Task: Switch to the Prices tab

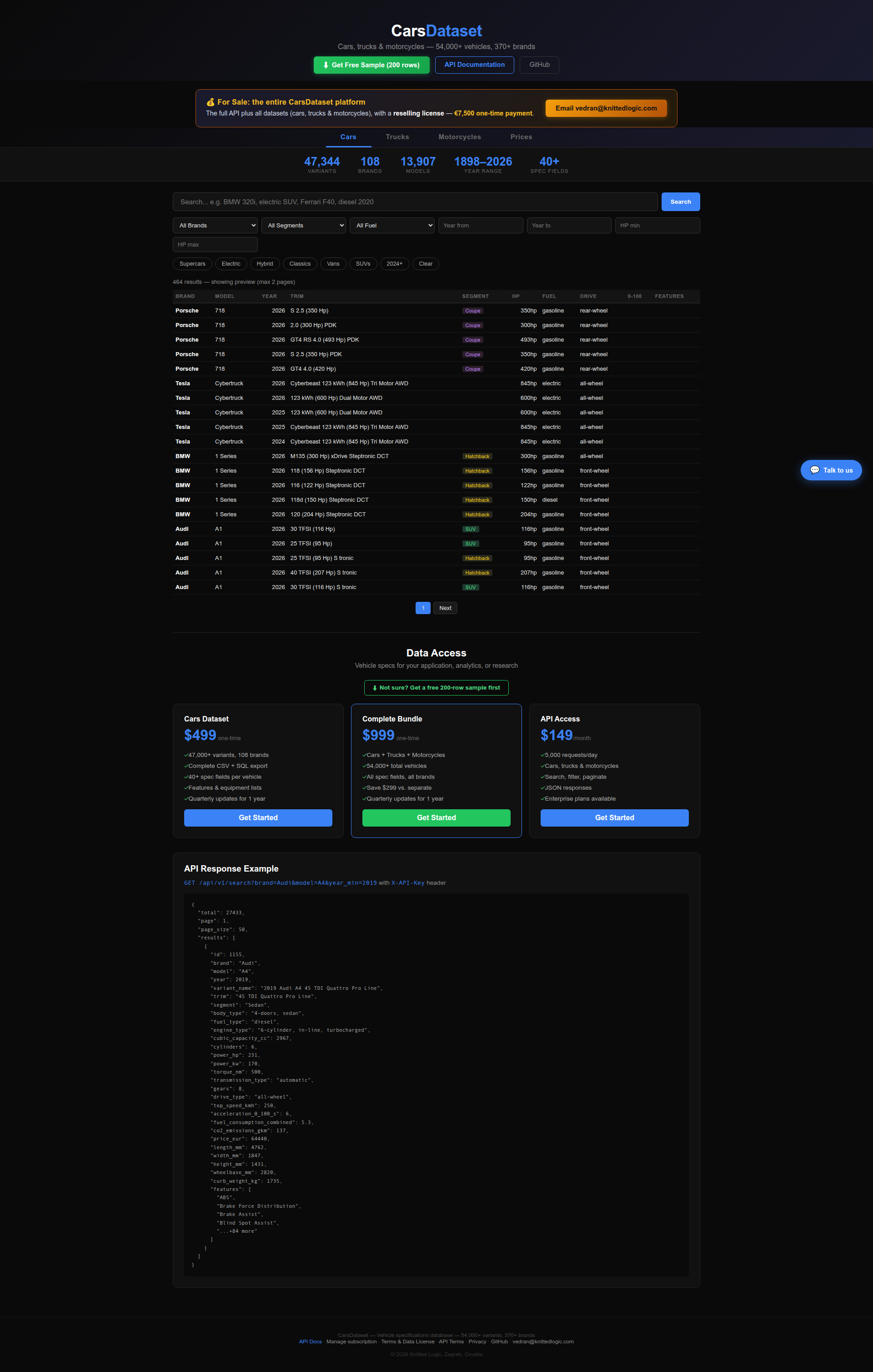Action: (x=521, y=137)
